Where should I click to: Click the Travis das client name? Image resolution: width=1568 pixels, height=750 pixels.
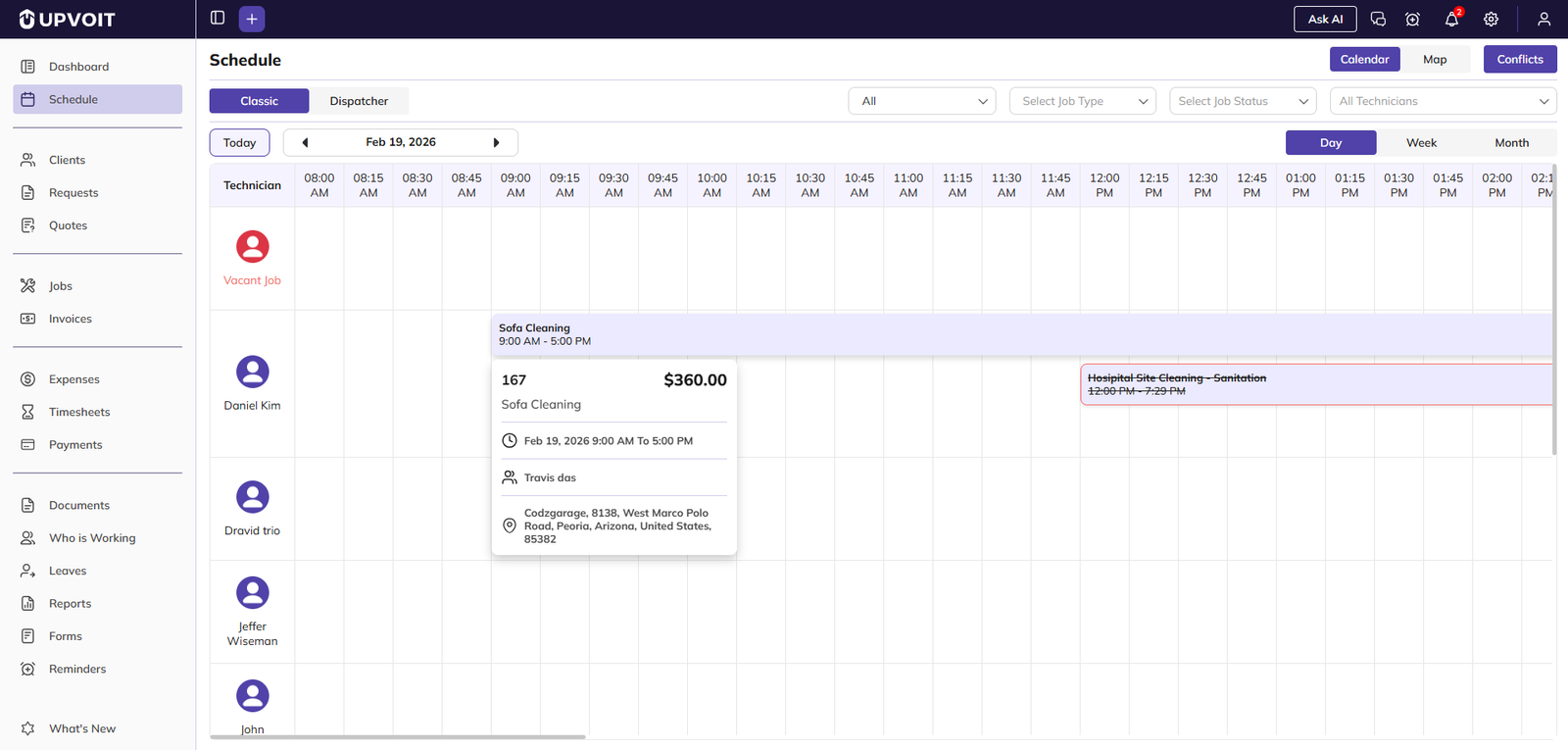(550, 477)
